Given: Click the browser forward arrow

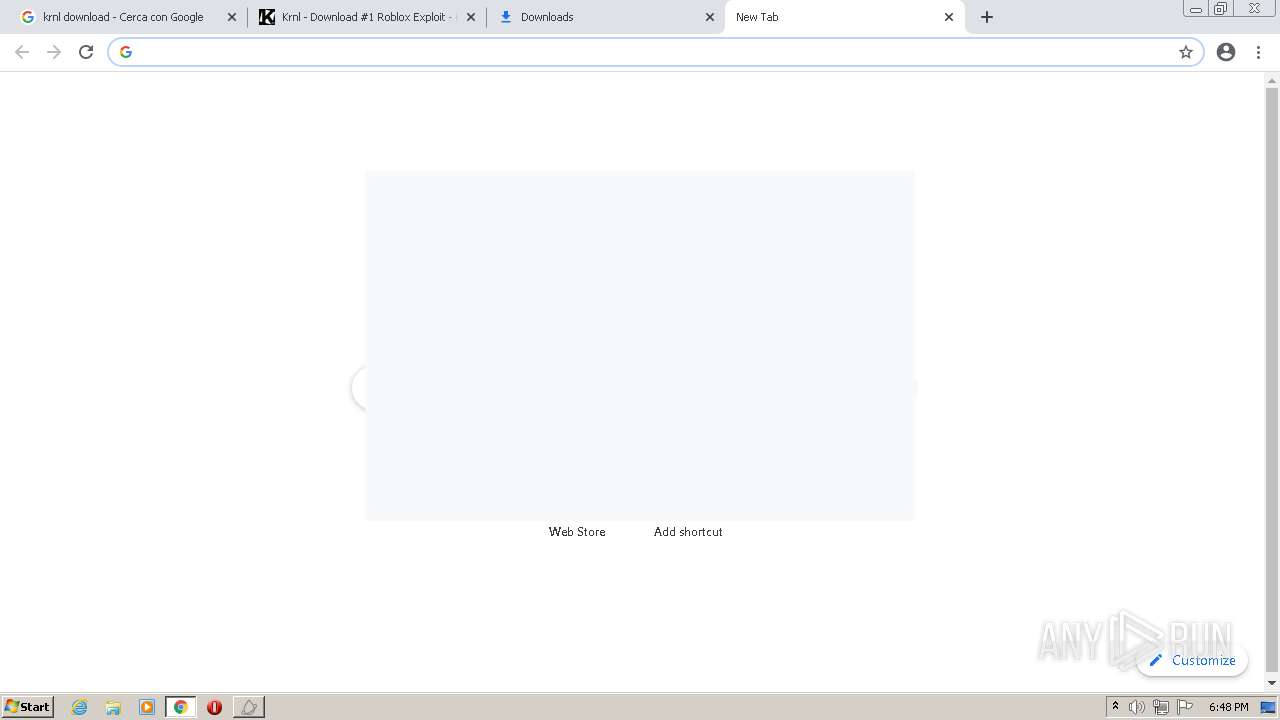Looking at the screenshot, I should (x=54, y=52).
